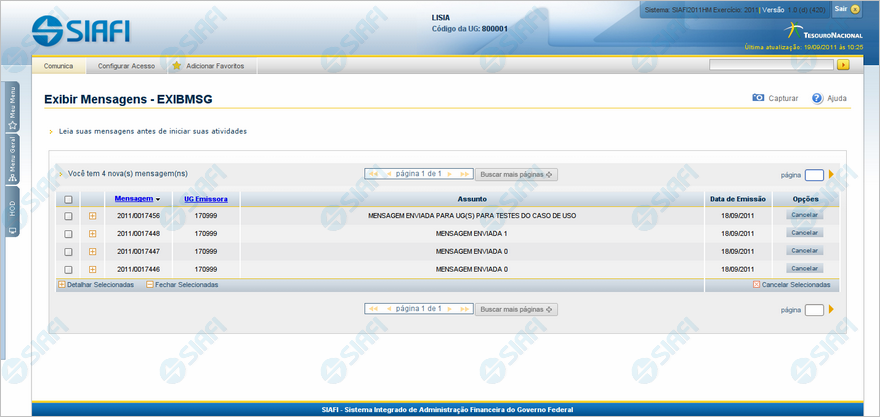Click the top go-to-page orange arrow
The height and width of the screenshot is (417, 880).
pyautogui.click(x=831, y=174)
